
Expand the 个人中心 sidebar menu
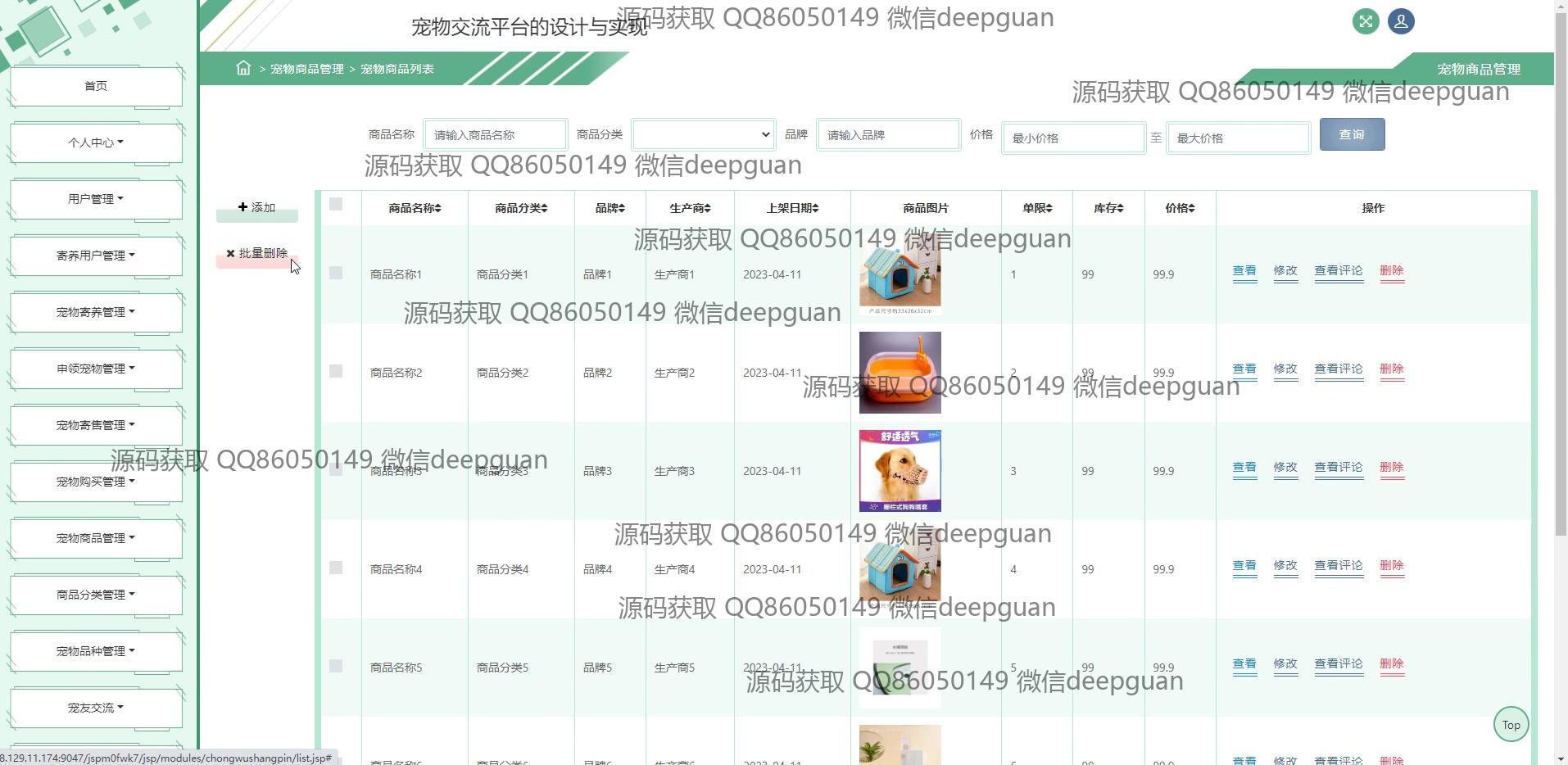[96, 143]
